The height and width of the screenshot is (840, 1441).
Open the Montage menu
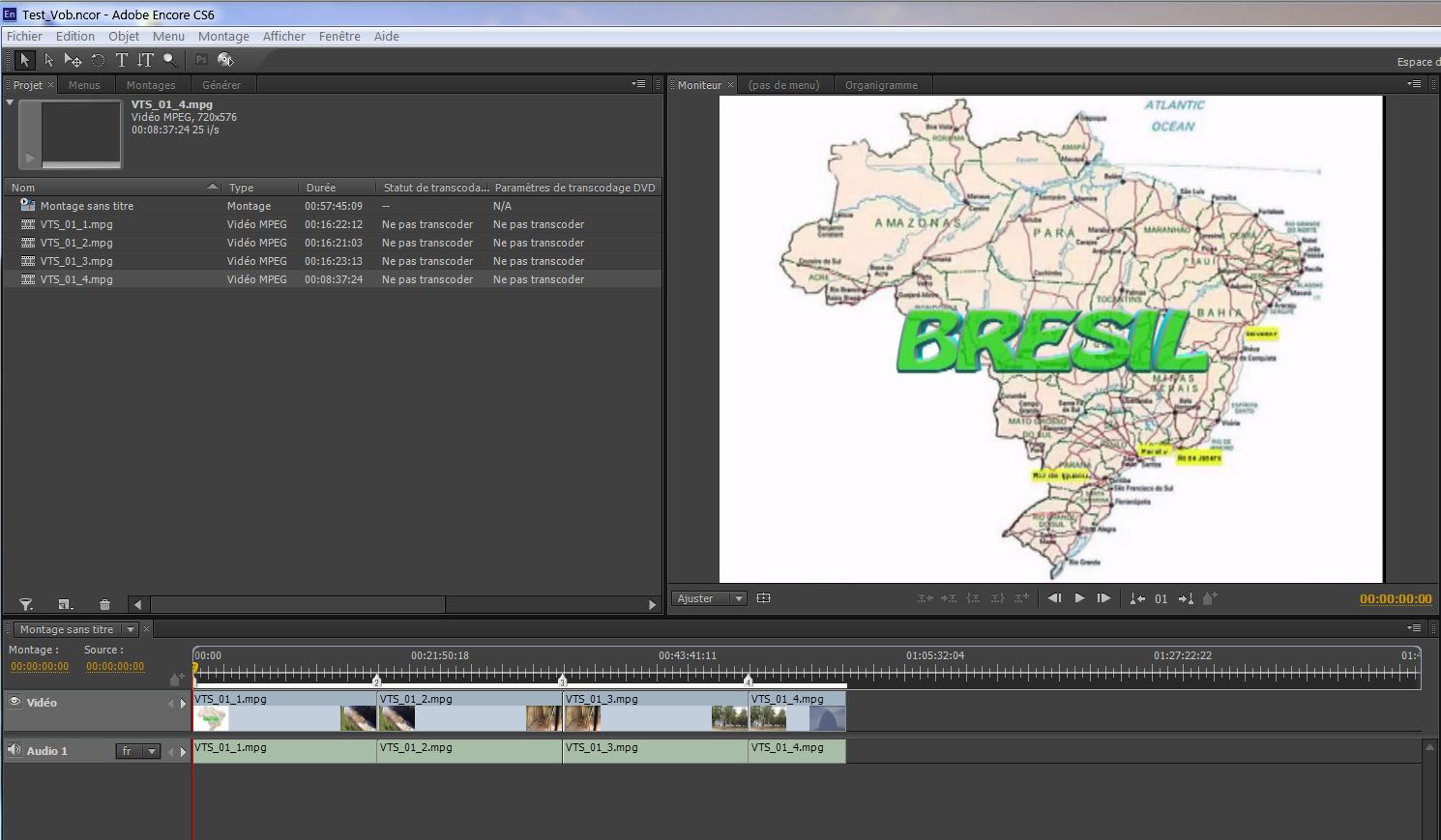coord(223,37)
